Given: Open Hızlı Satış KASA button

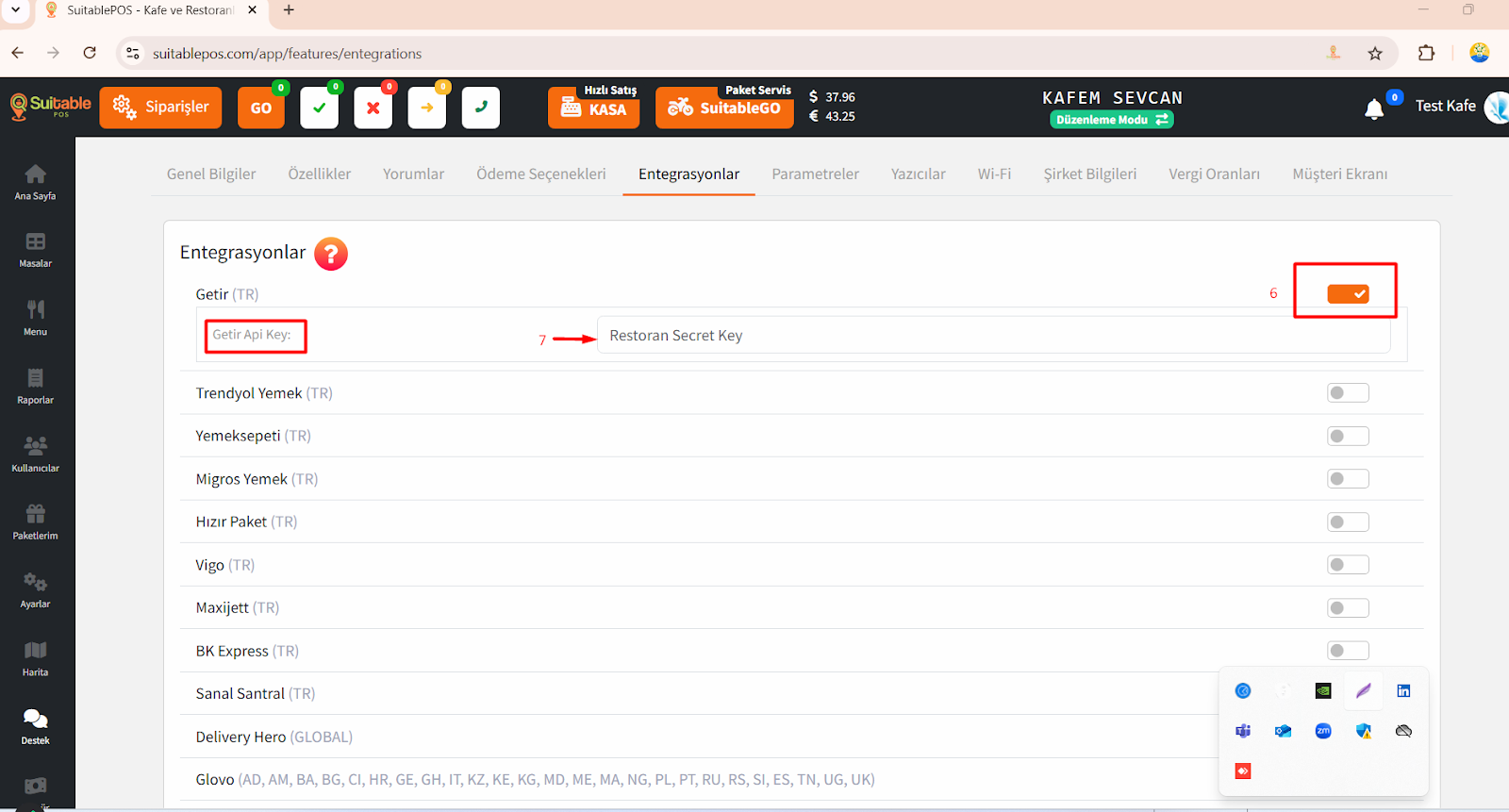Looking at the screenshot, I should tap(593, 108).
